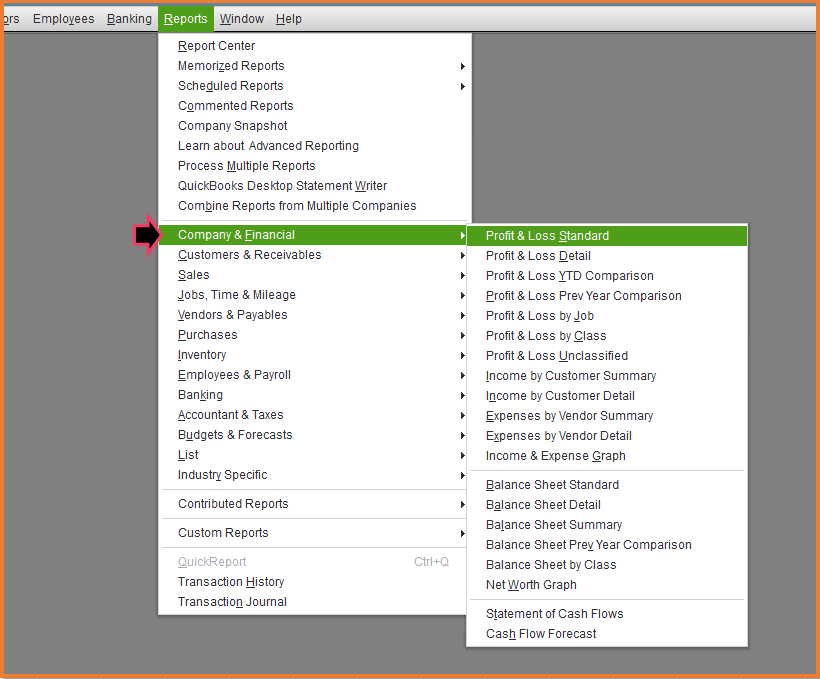Open Profit & Loss YTD Comparison
Screen dimensions: 820x679
coord(607,276)
